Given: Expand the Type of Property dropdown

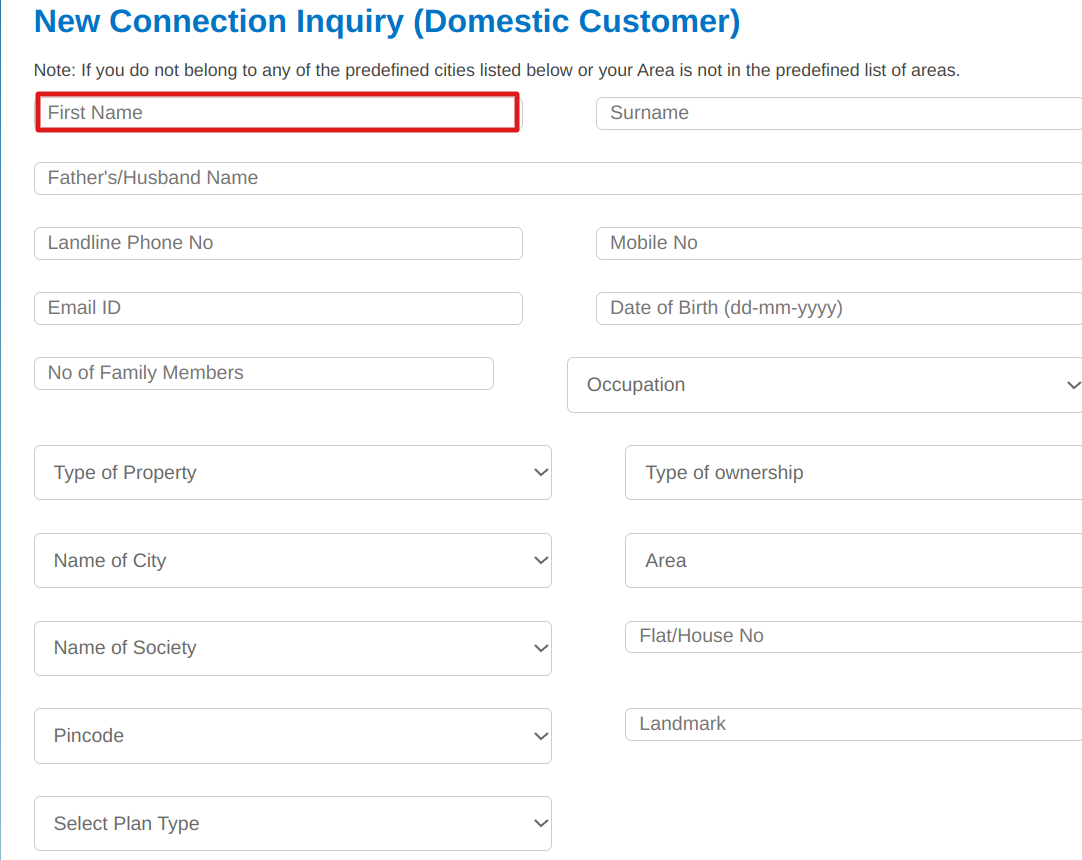Looking at the screenshot, I should coord(292,473).
